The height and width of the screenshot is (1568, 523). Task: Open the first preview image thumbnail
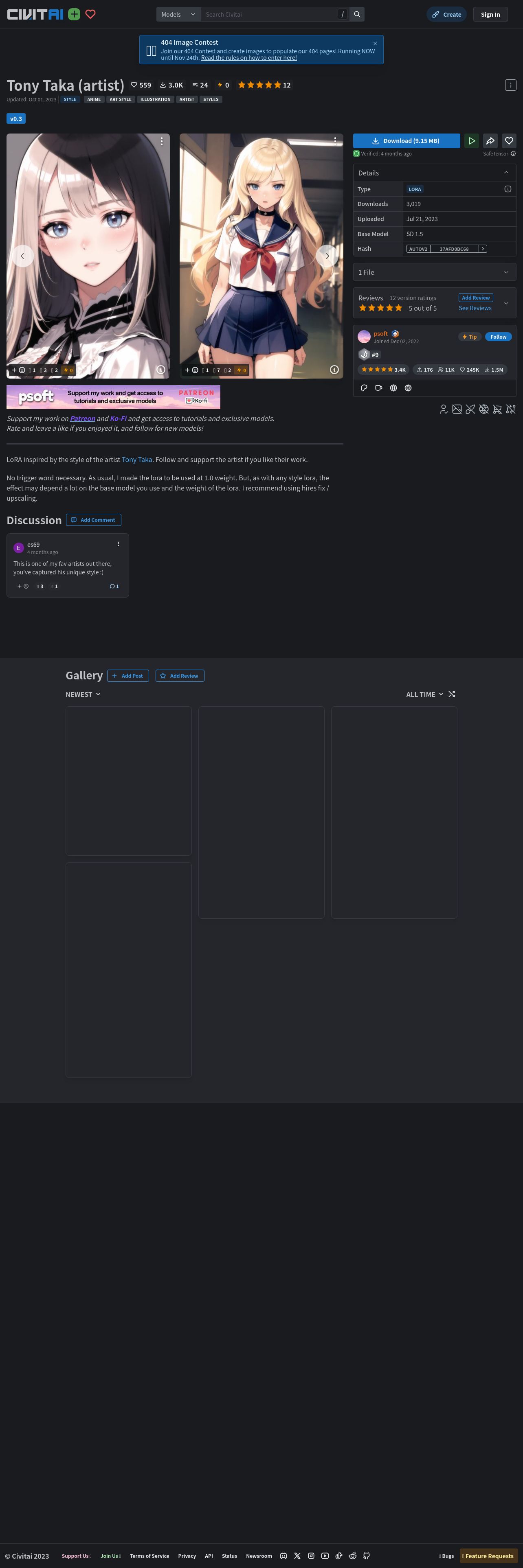point(88,256)
